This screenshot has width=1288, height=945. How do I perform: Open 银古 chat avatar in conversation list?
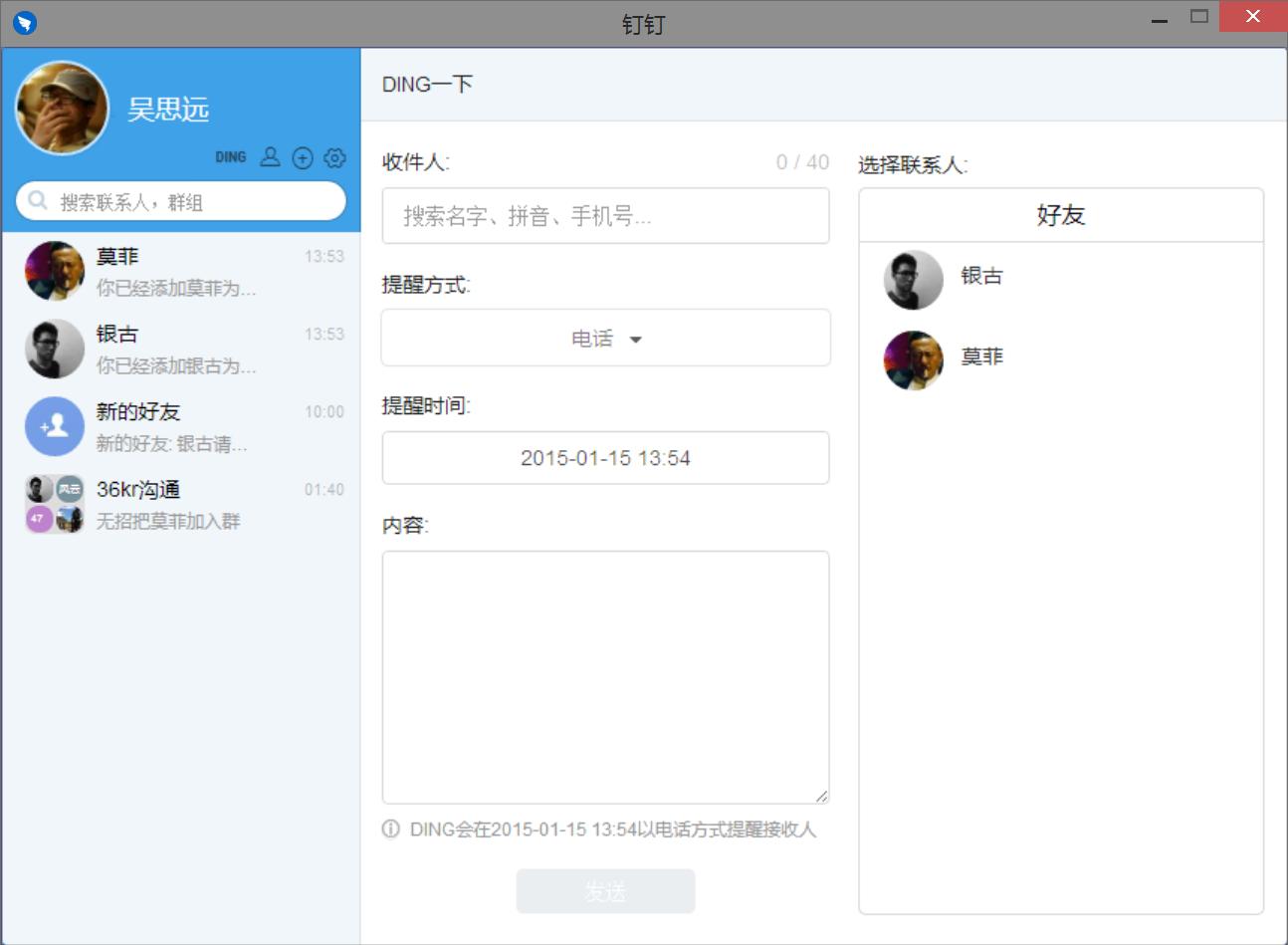click(x=55, y=349)
